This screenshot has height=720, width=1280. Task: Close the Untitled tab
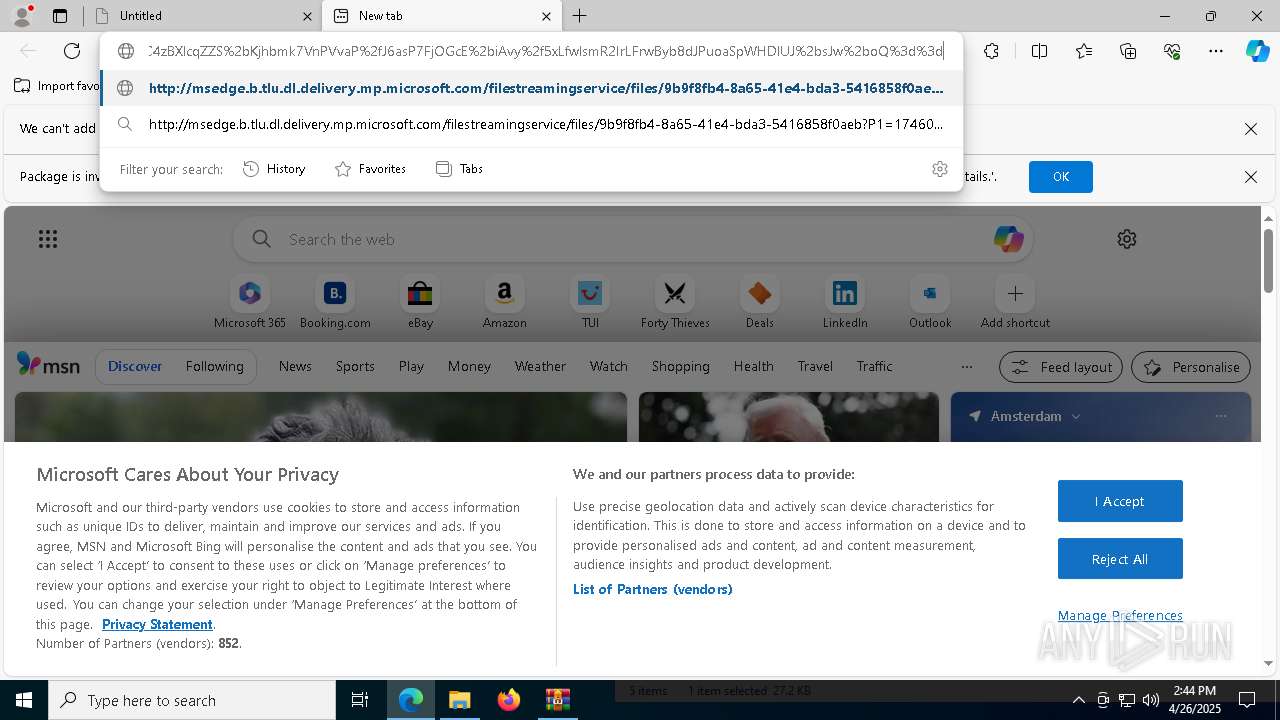(306, 16)
